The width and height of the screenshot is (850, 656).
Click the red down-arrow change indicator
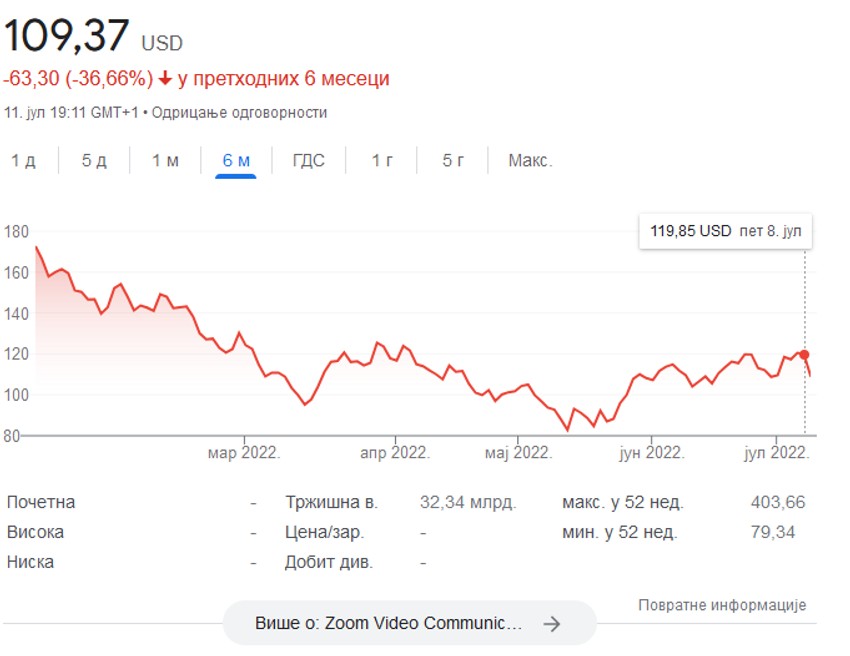click(x=166, y=79)
